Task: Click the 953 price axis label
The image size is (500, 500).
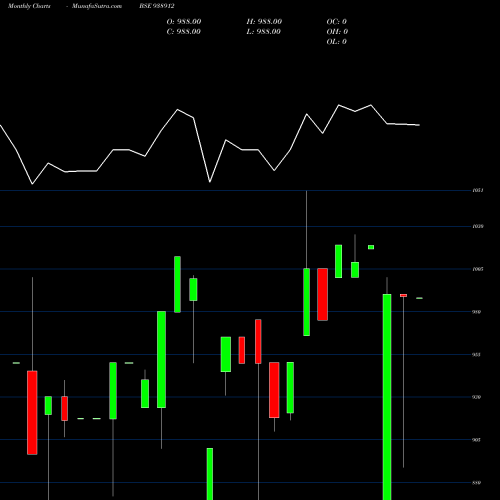Action: pos(477,355)
